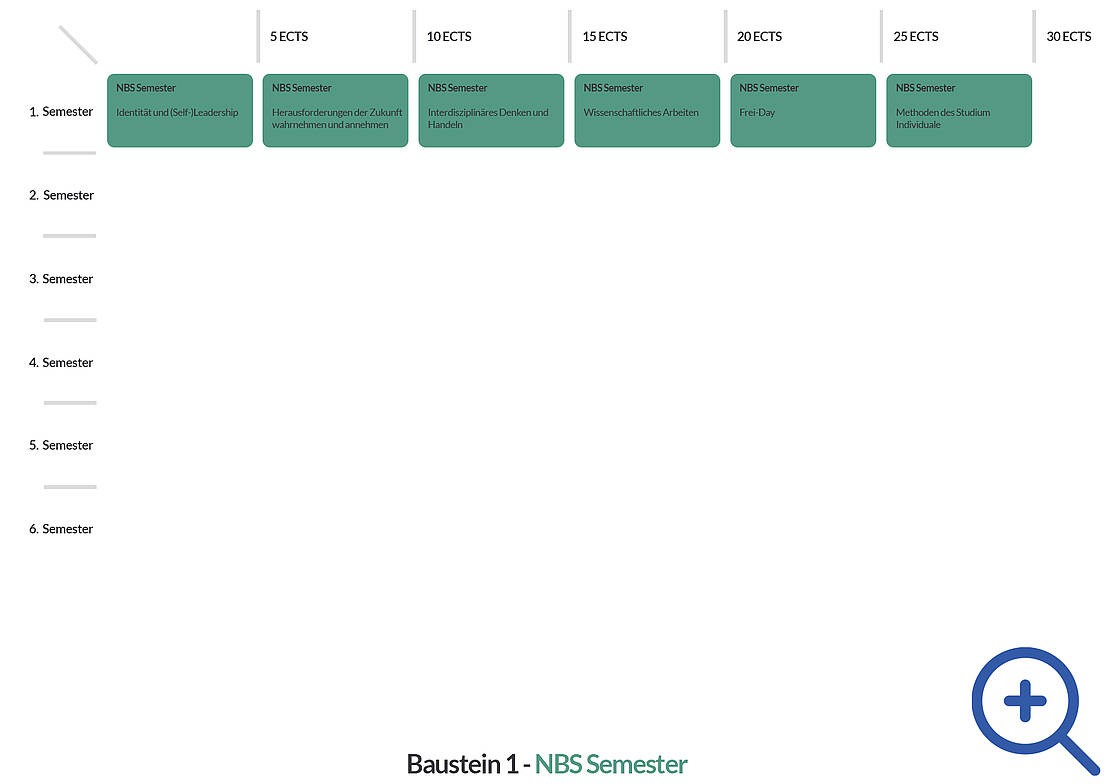Select the 30 ECTS column header
Screen dimensions: 1110x784
coord(1069,37)
